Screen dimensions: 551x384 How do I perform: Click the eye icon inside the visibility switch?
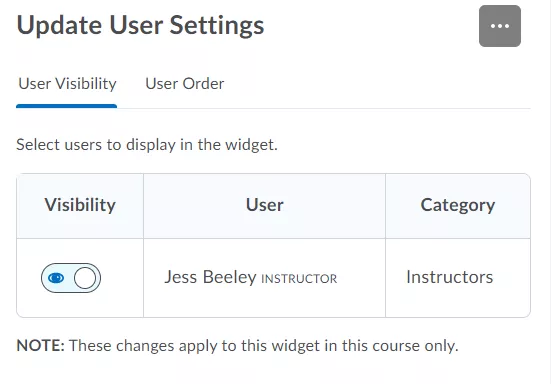pos(56,278)
